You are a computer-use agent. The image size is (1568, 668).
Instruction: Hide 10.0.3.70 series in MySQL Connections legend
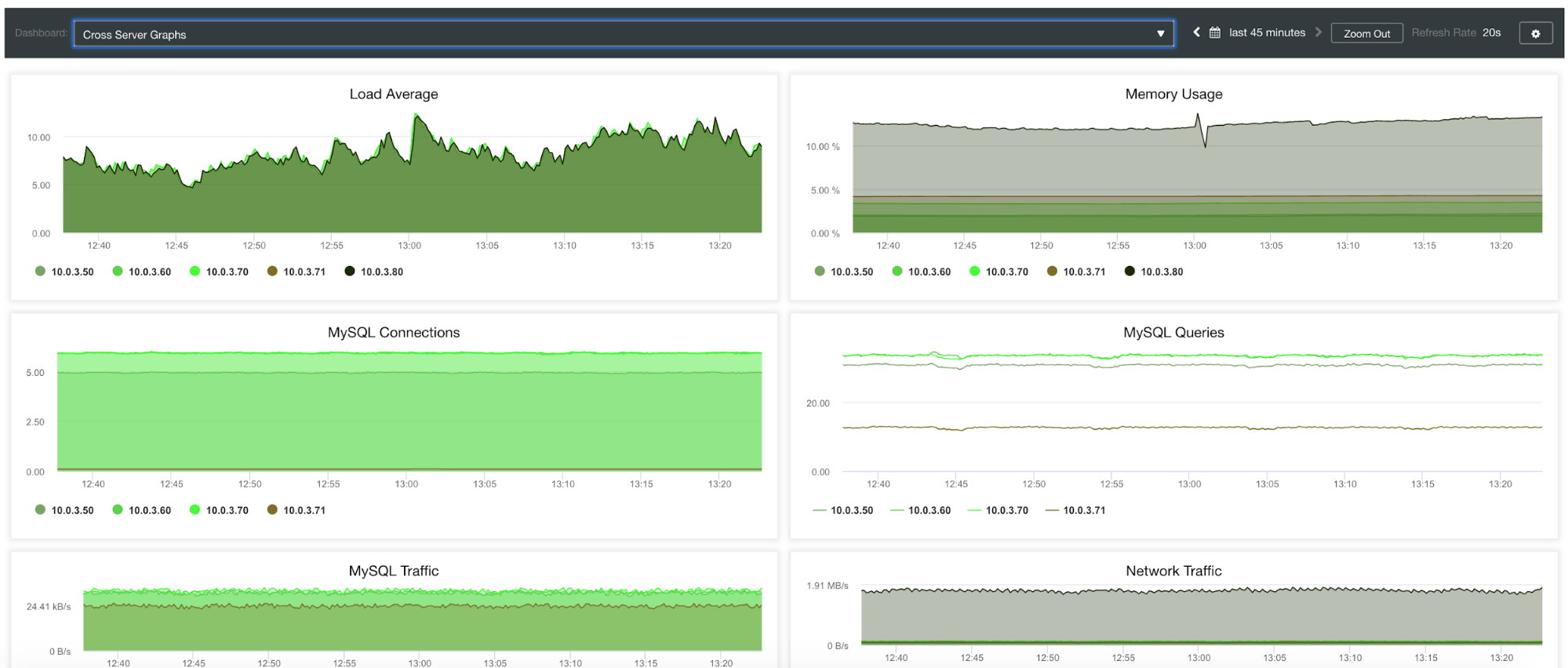tap(219, 510)
